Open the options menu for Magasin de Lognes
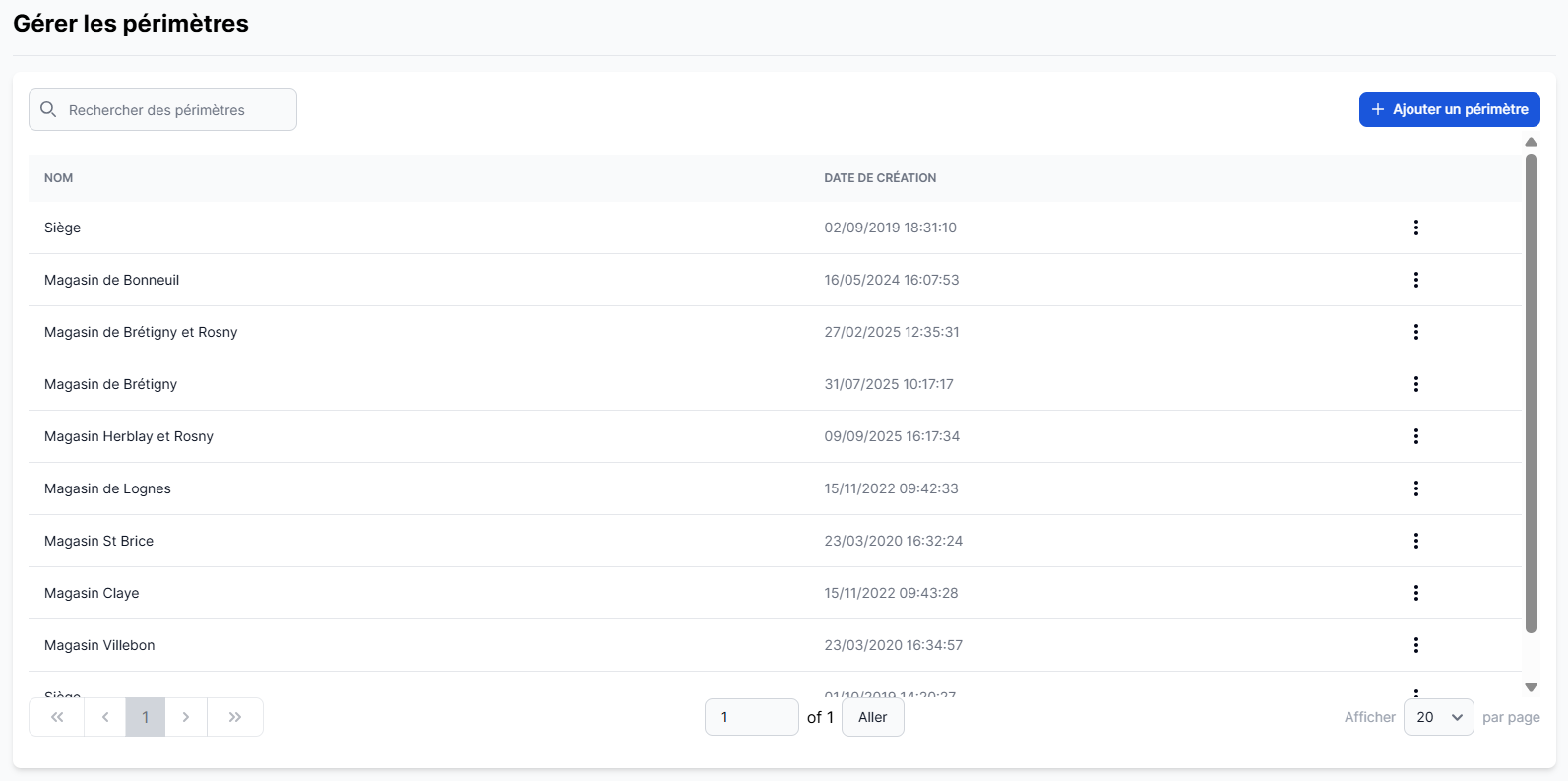This screenshot has height=781, width=1568. click(1415, 488)
